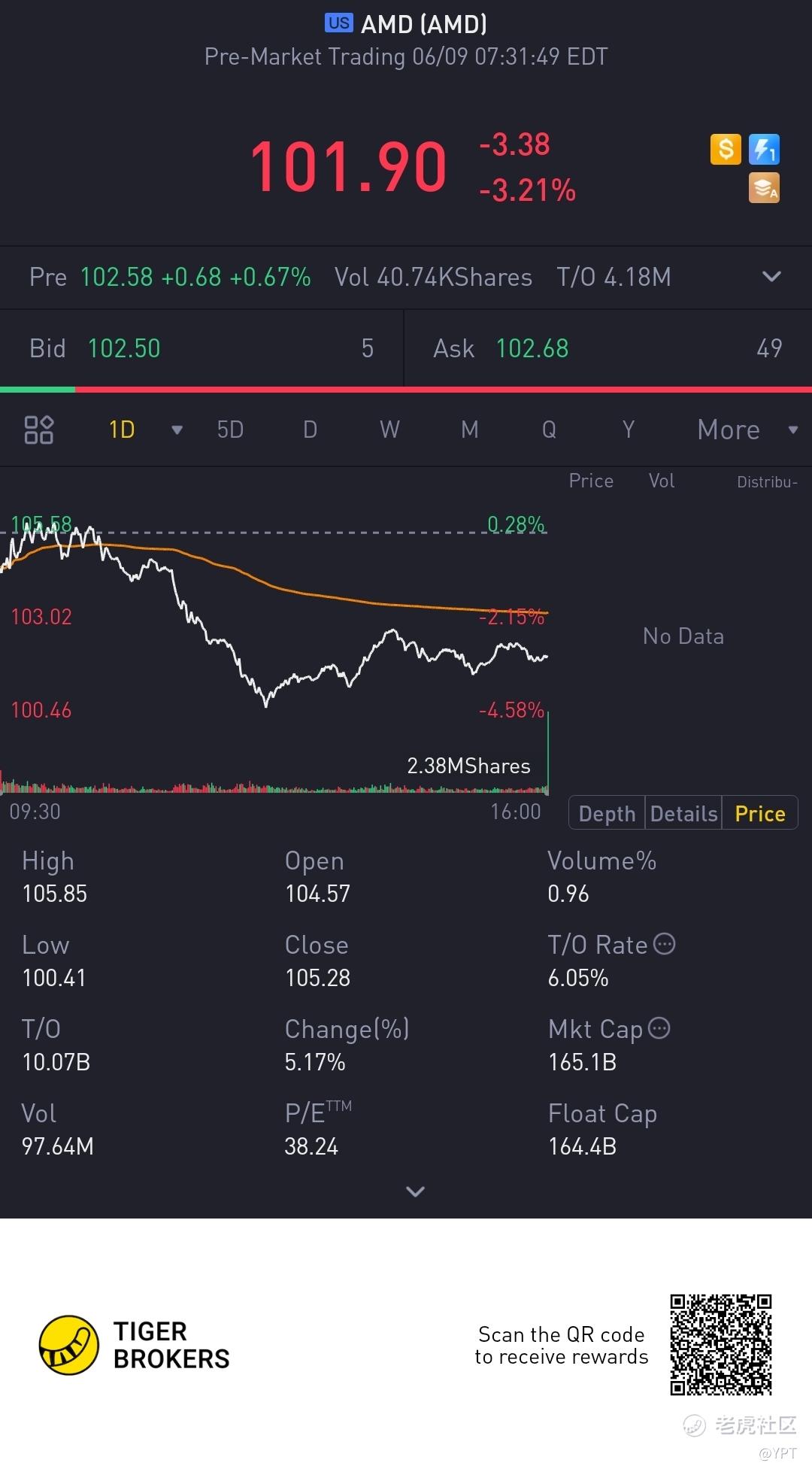Tap the Mkt Cap value 165.1B
The width and height of the screenshot is (812, 1472).
pos(583,1062)
